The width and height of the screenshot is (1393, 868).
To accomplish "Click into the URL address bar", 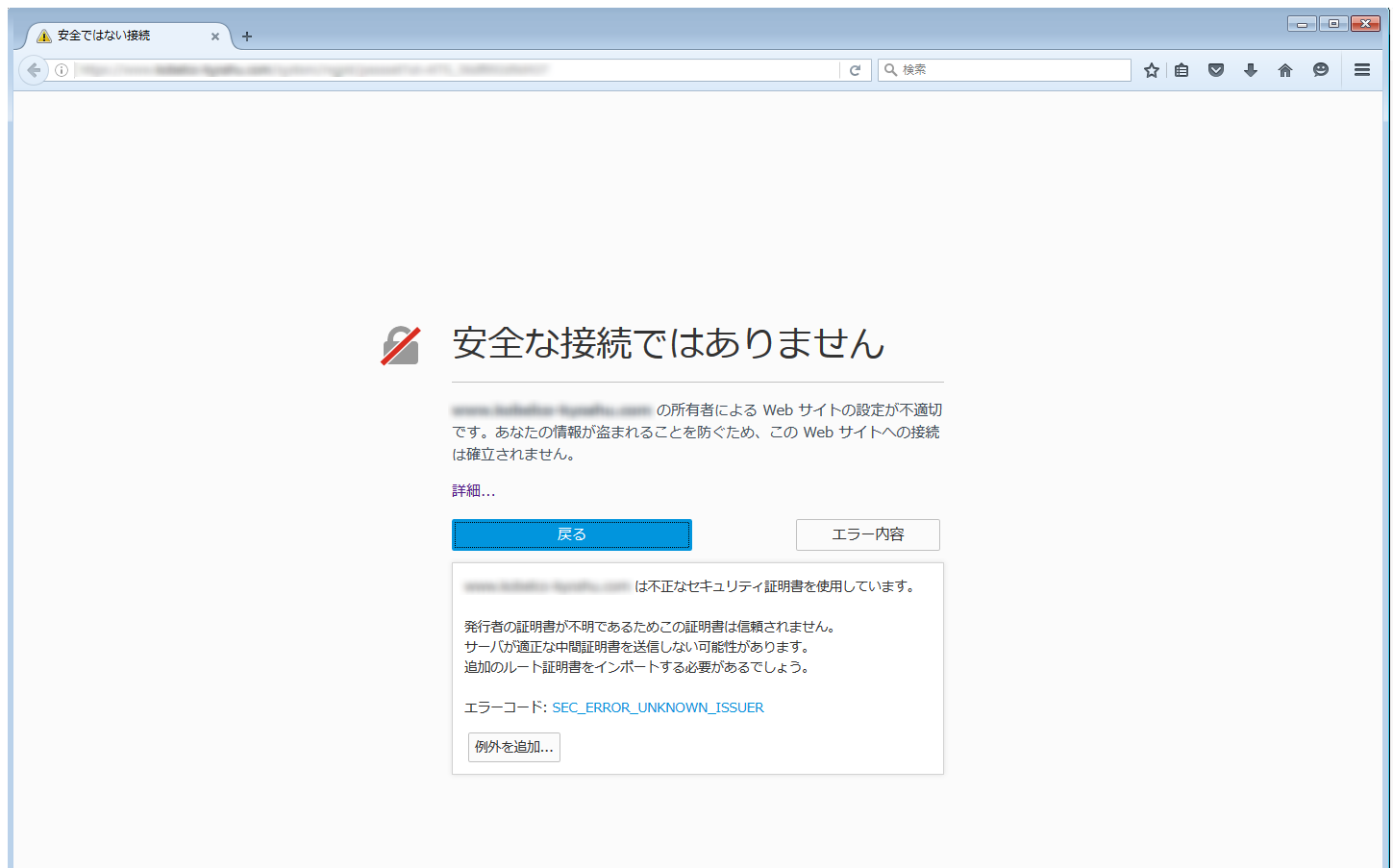I will (452, 70).
